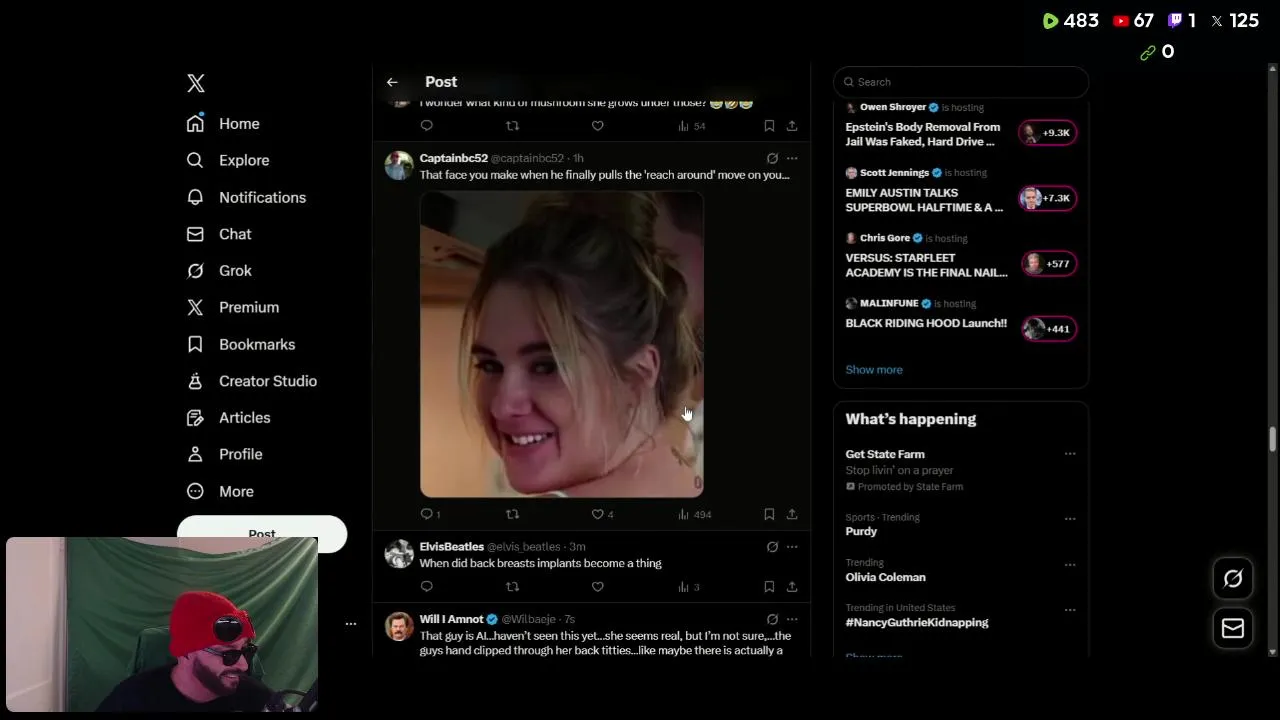This screenshot has height=720, width=1280.
Task: Reply to ElvisBeatles' post
Action: [x=427, y=587]
